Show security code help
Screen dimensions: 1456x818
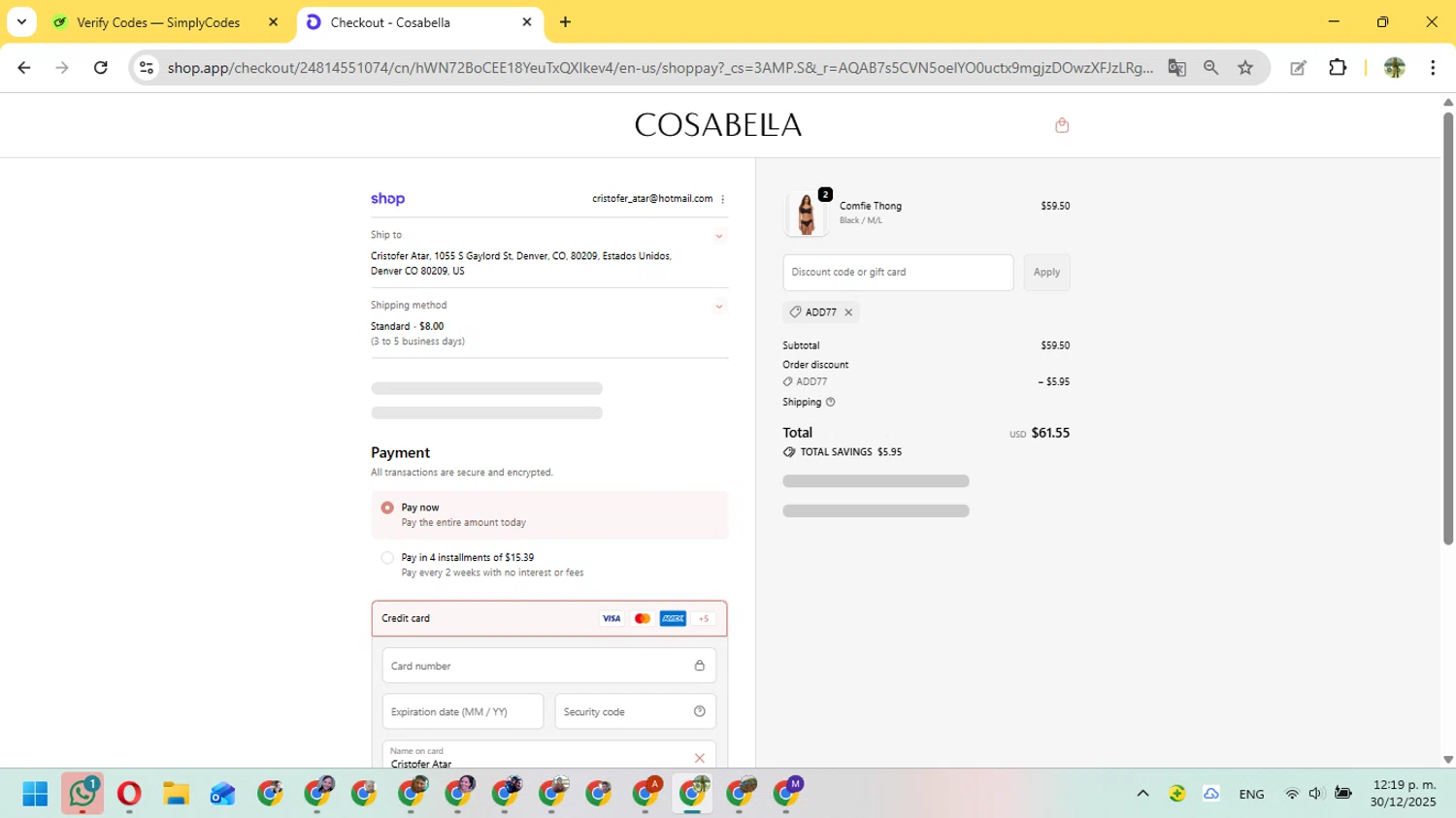point(699,711)
